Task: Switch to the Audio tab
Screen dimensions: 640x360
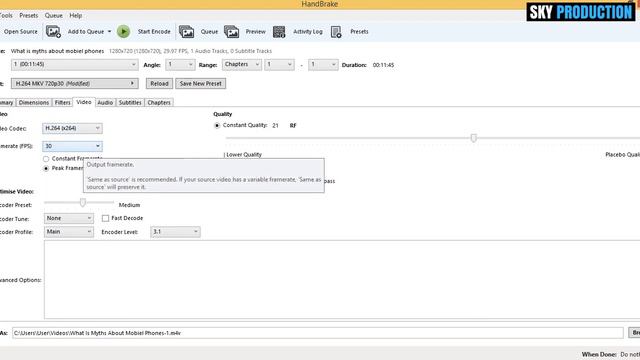Action: point(105,102)
